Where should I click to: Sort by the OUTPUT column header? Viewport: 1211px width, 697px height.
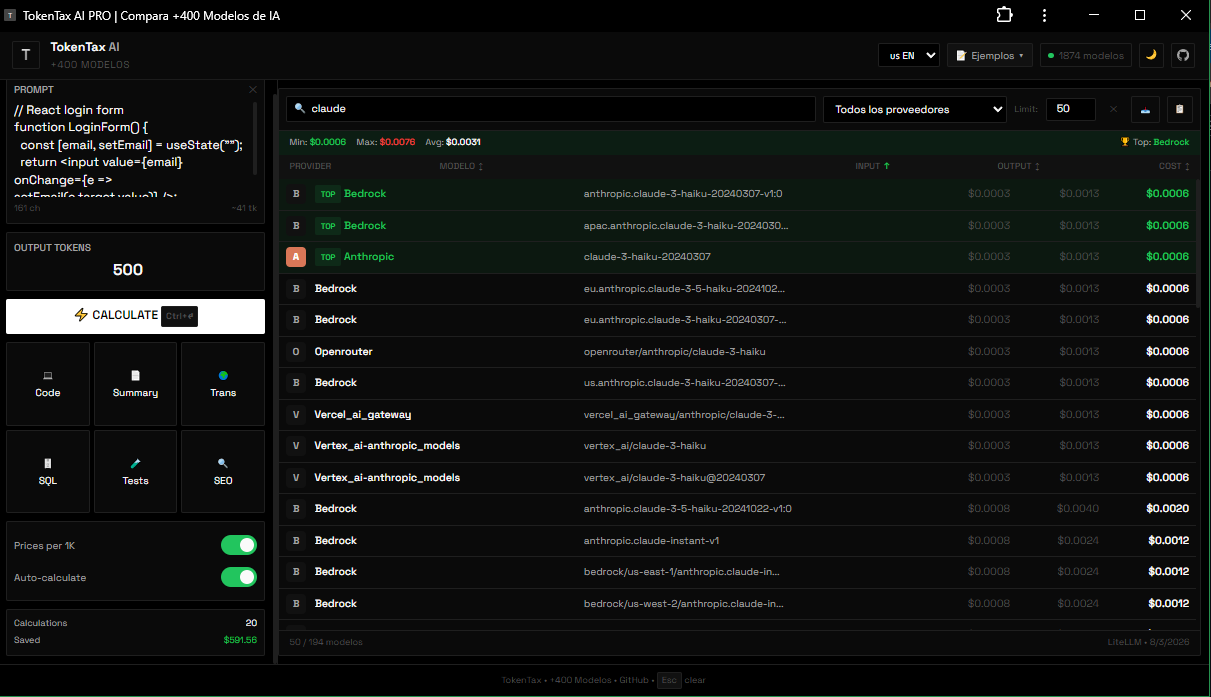[1018, 166]
